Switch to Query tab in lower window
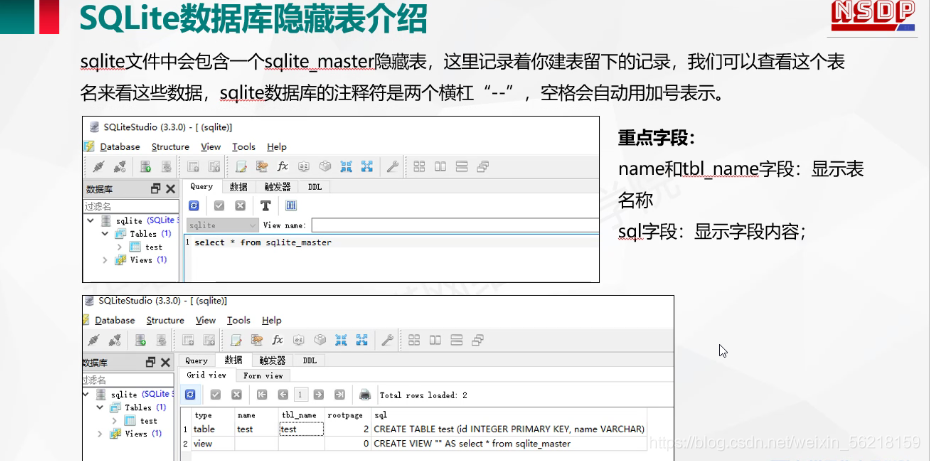Image resolution: width=930 pixels, height=461 pixels. tap(196, 361)
